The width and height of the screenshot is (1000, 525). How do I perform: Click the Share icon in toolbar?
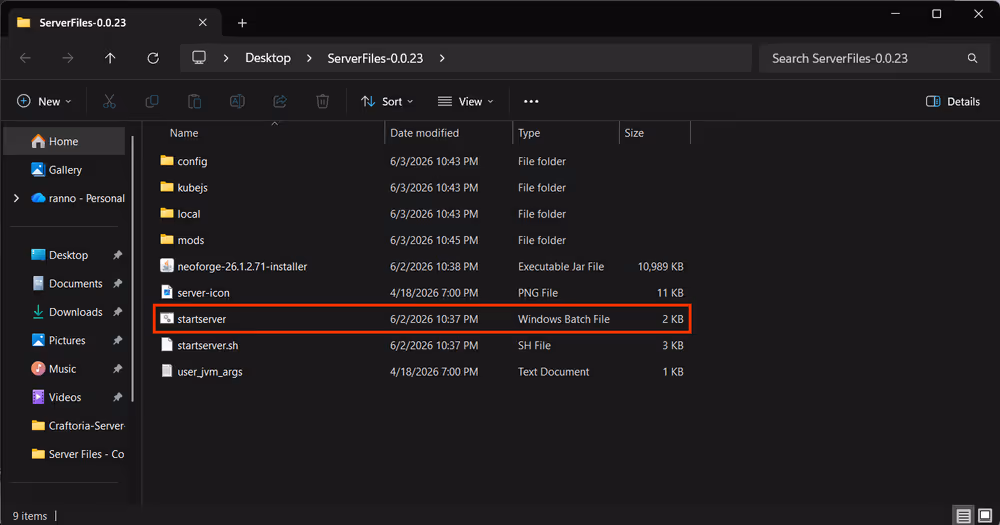click(280, 101)
